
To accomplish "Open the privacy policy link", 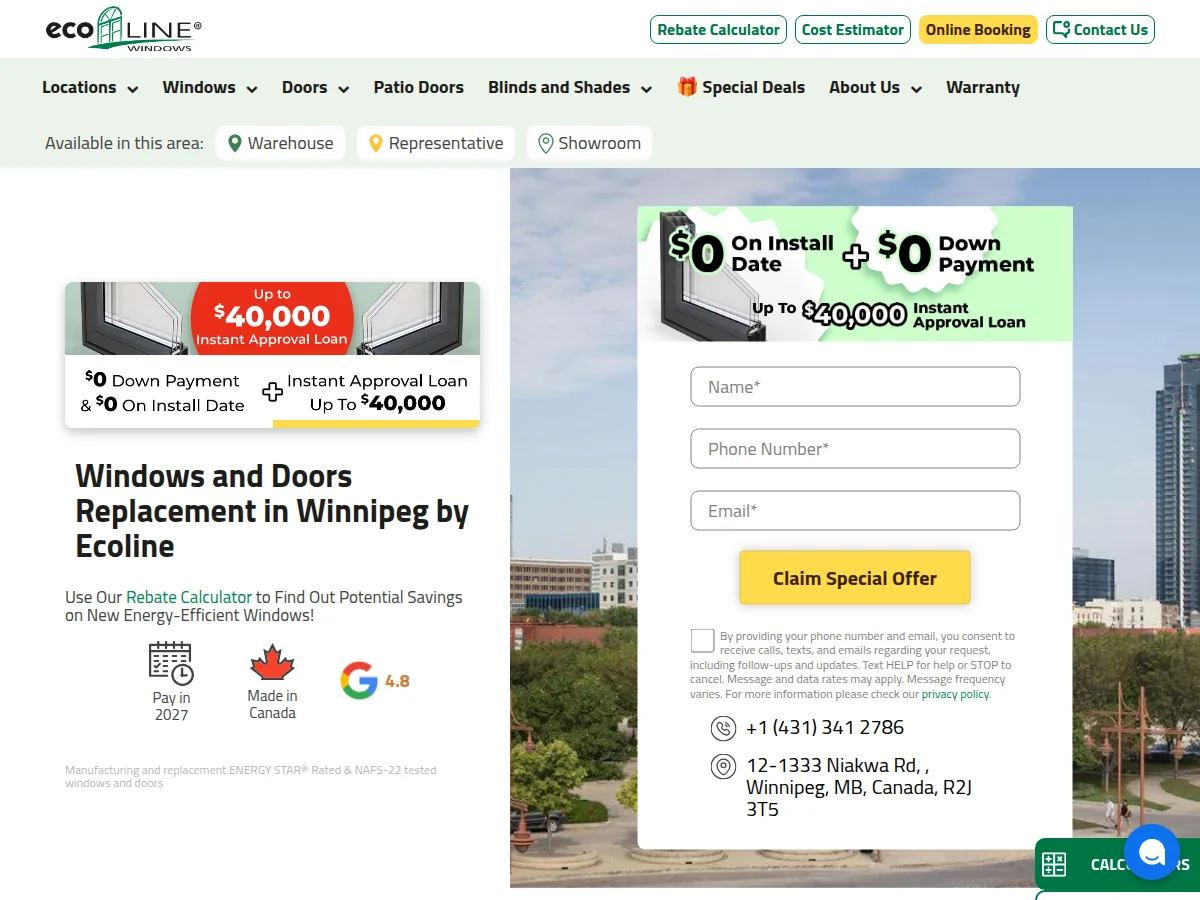I will point(955,694).
